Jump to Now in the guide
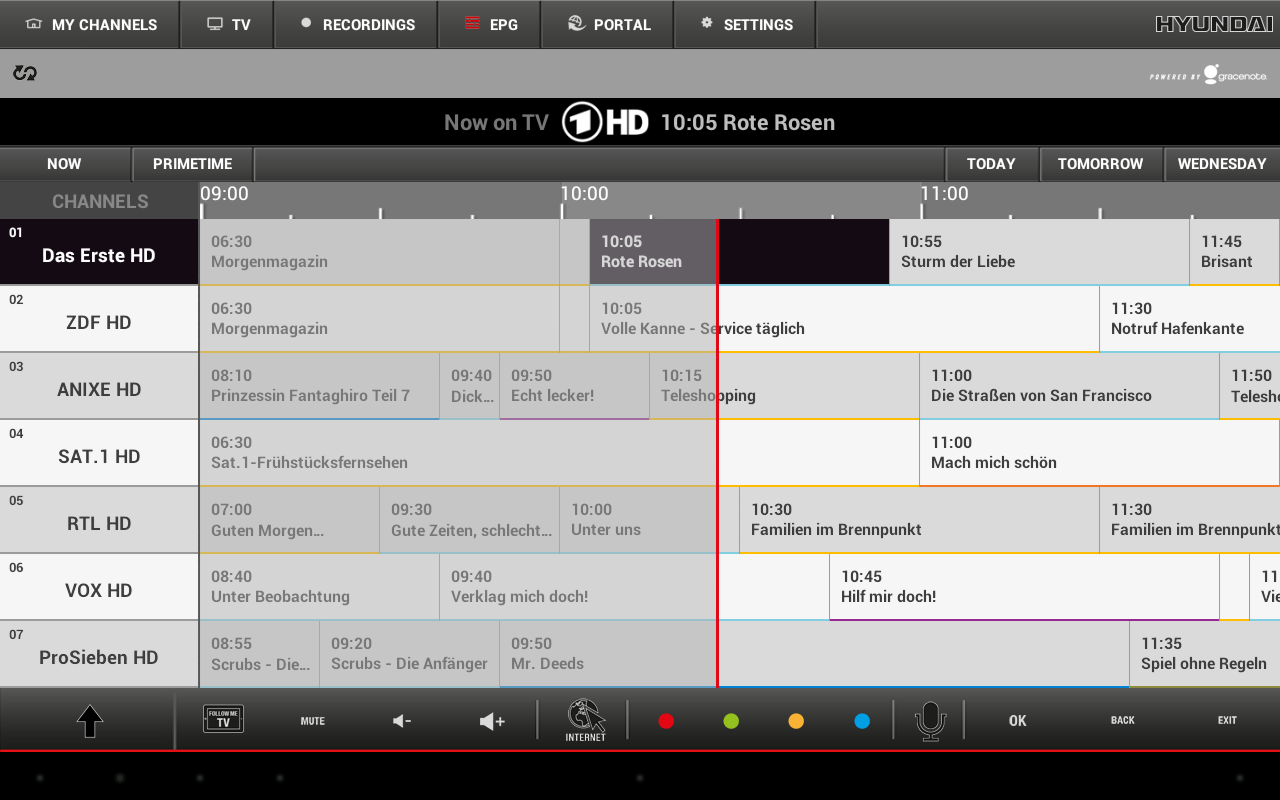The height and width of the screenshot is (800, 1280). (x=65, y=164)
